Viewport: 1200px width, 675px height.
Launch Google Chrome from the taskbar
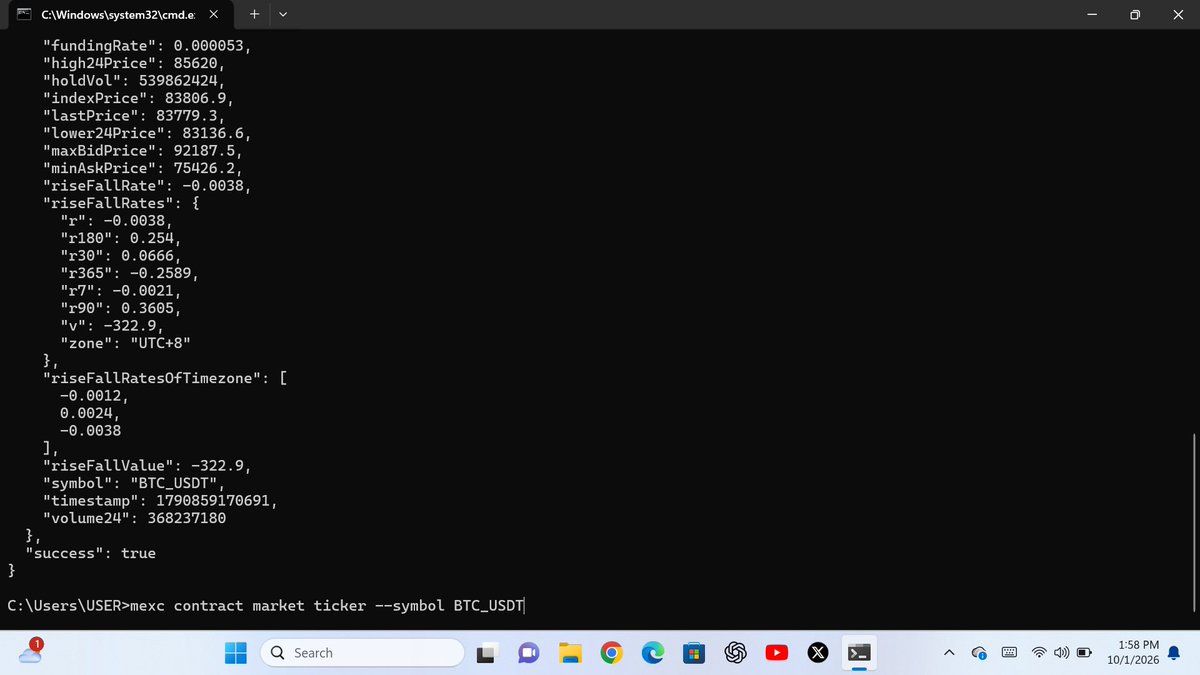point(612,653)
